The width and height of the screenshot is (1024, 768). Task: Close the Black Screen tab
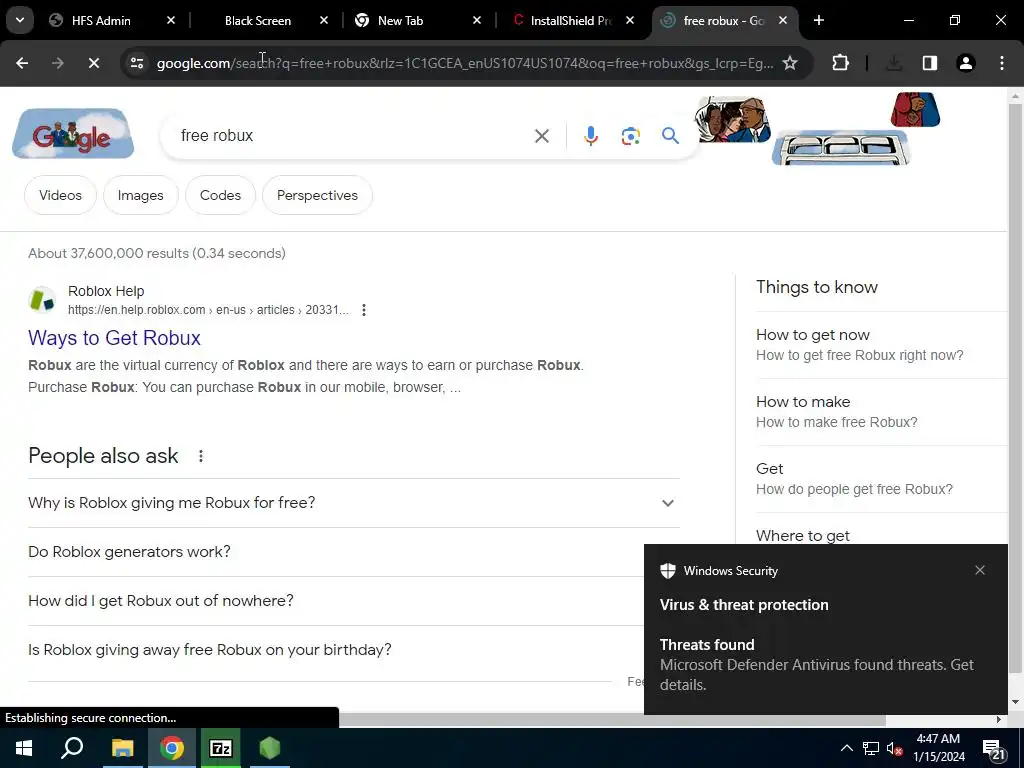click(323, 21)
